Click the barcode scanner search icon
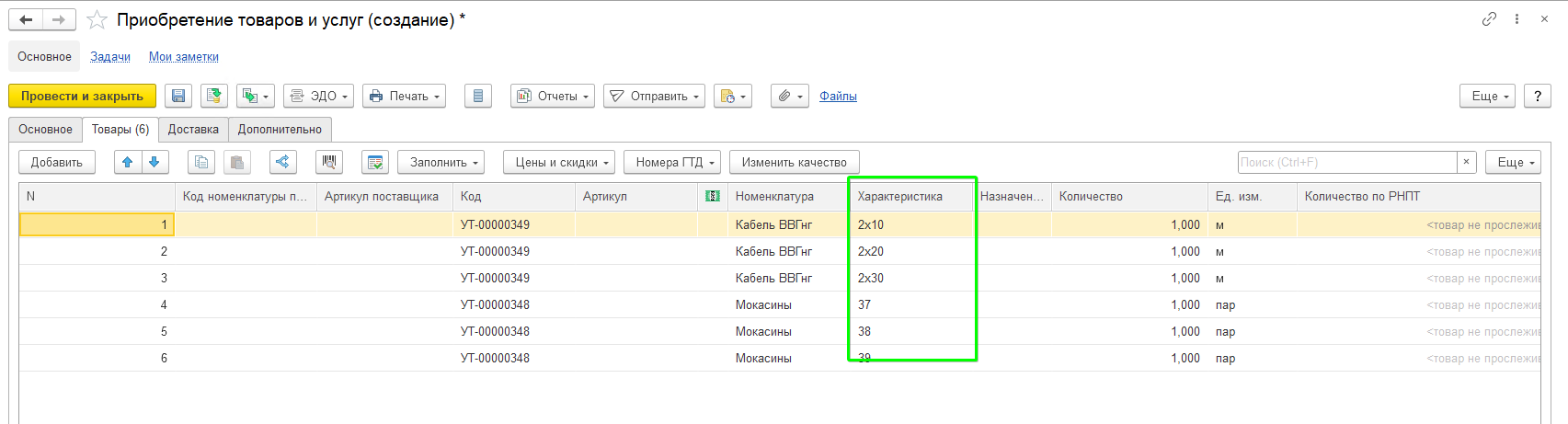 329,162
